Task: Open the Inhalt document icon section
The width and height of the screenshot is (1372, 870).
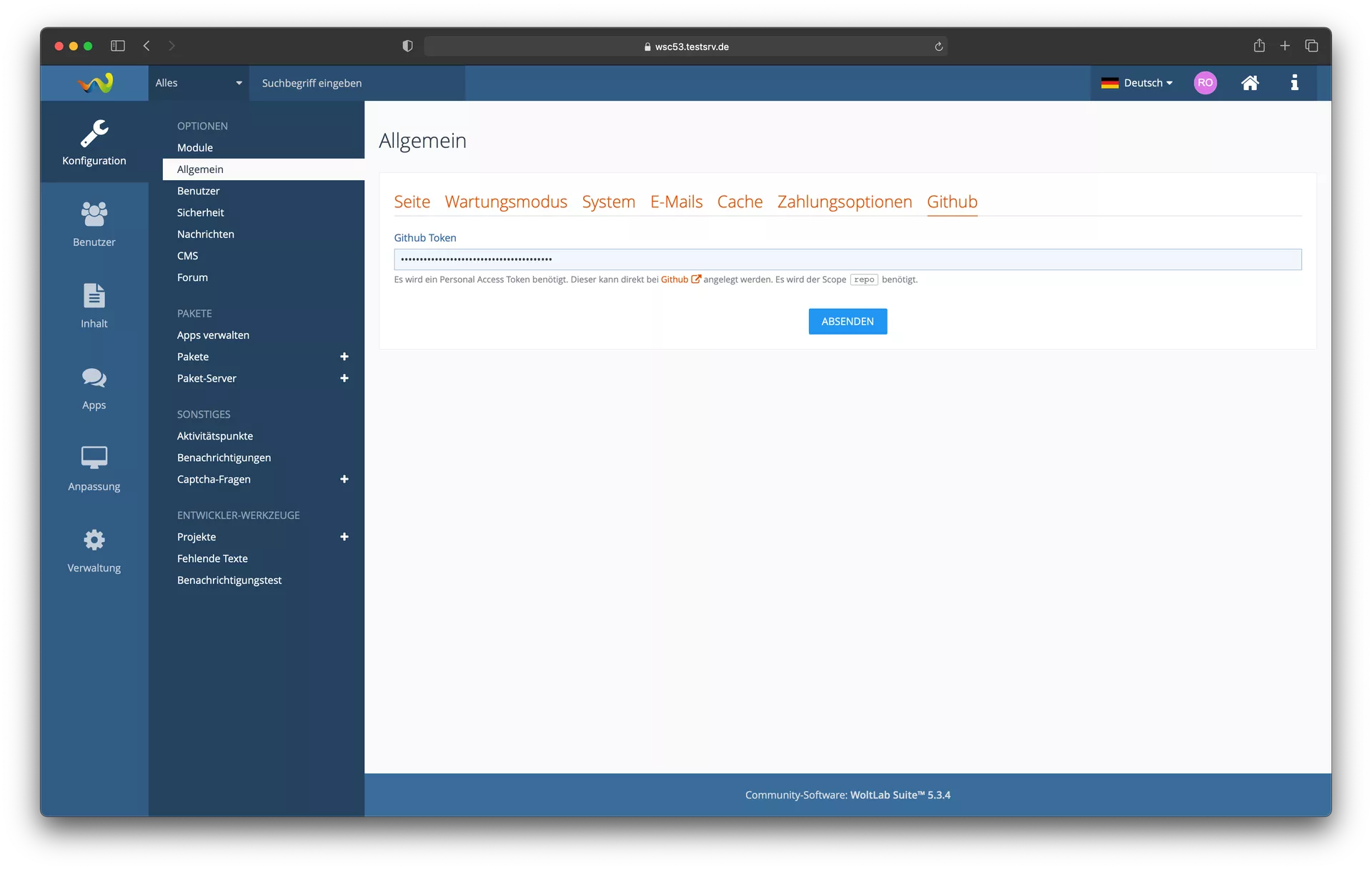Action: (94, 305)
